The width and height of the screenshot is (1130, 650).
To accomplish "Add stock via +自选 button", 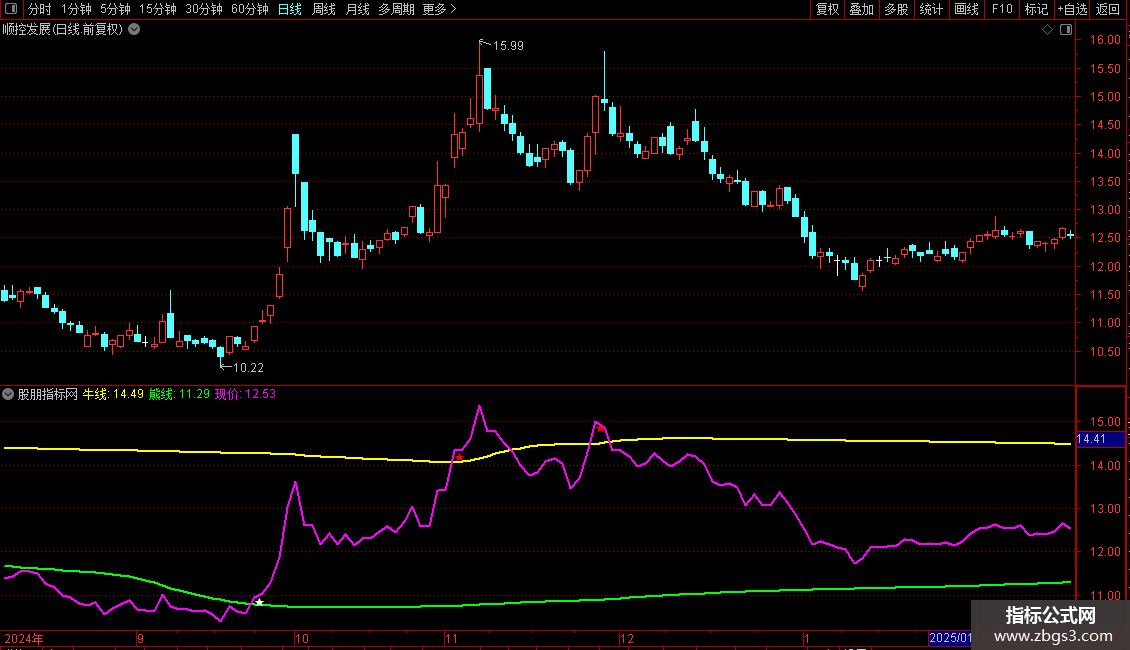I will 1072,9.
